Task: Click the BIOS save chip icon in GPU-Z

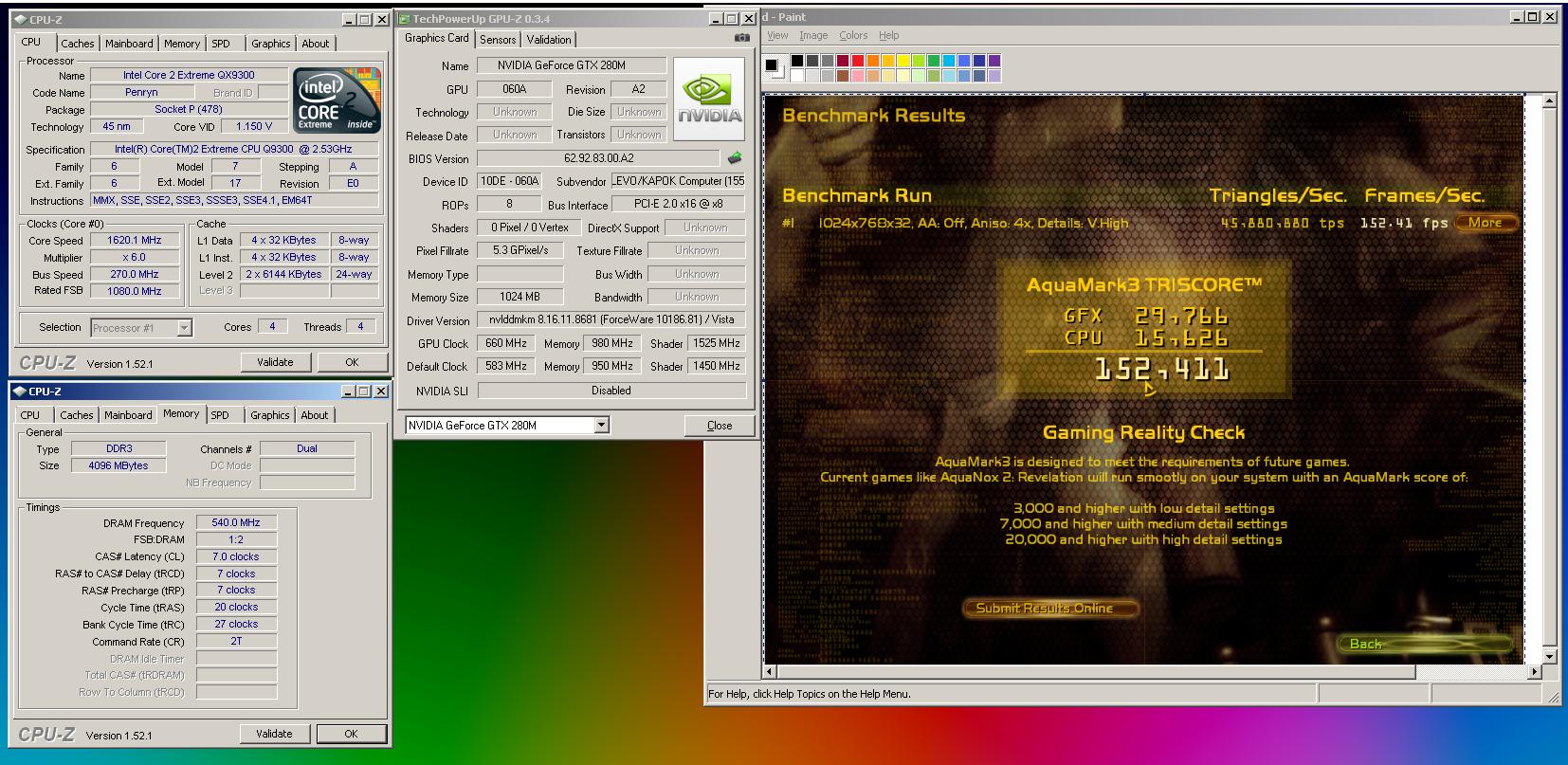Action: (x=735, y=158)
